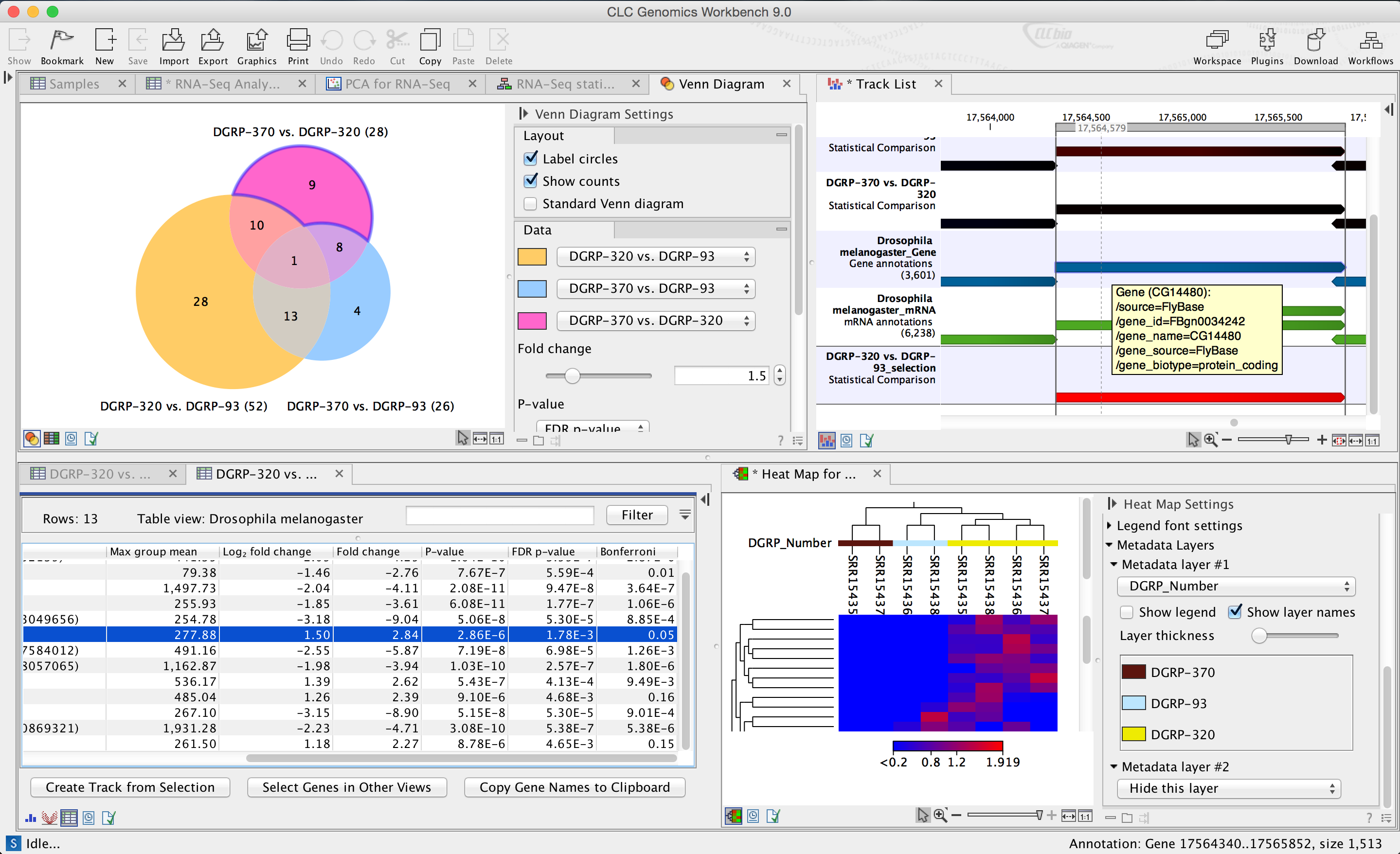Open DGRP-370 vs. DGRP-93 data dropdown
The image size is (1400, 854).
pos(656,289)
